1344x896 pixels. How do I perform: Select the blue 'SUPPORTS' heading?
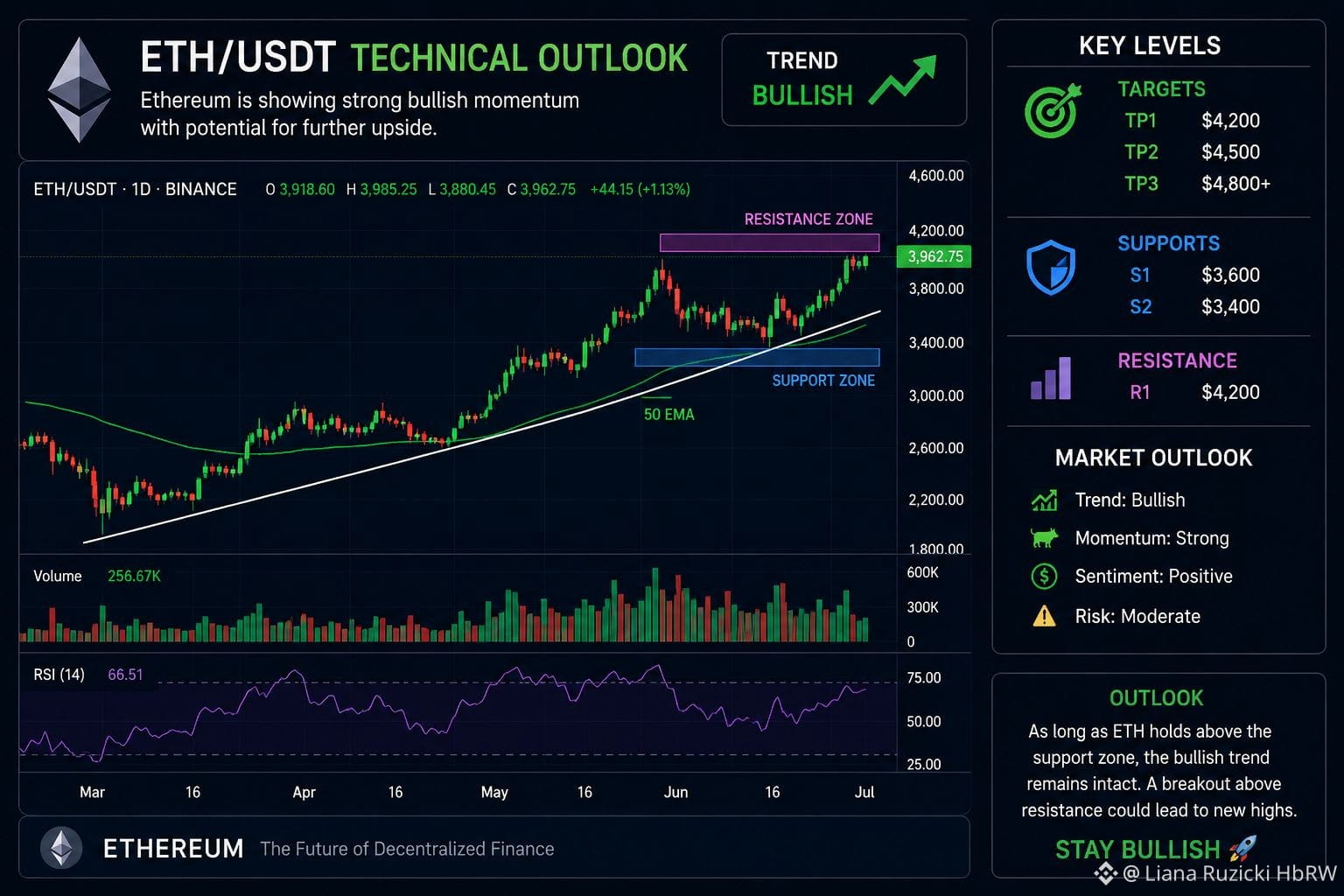pos(1168,243)
